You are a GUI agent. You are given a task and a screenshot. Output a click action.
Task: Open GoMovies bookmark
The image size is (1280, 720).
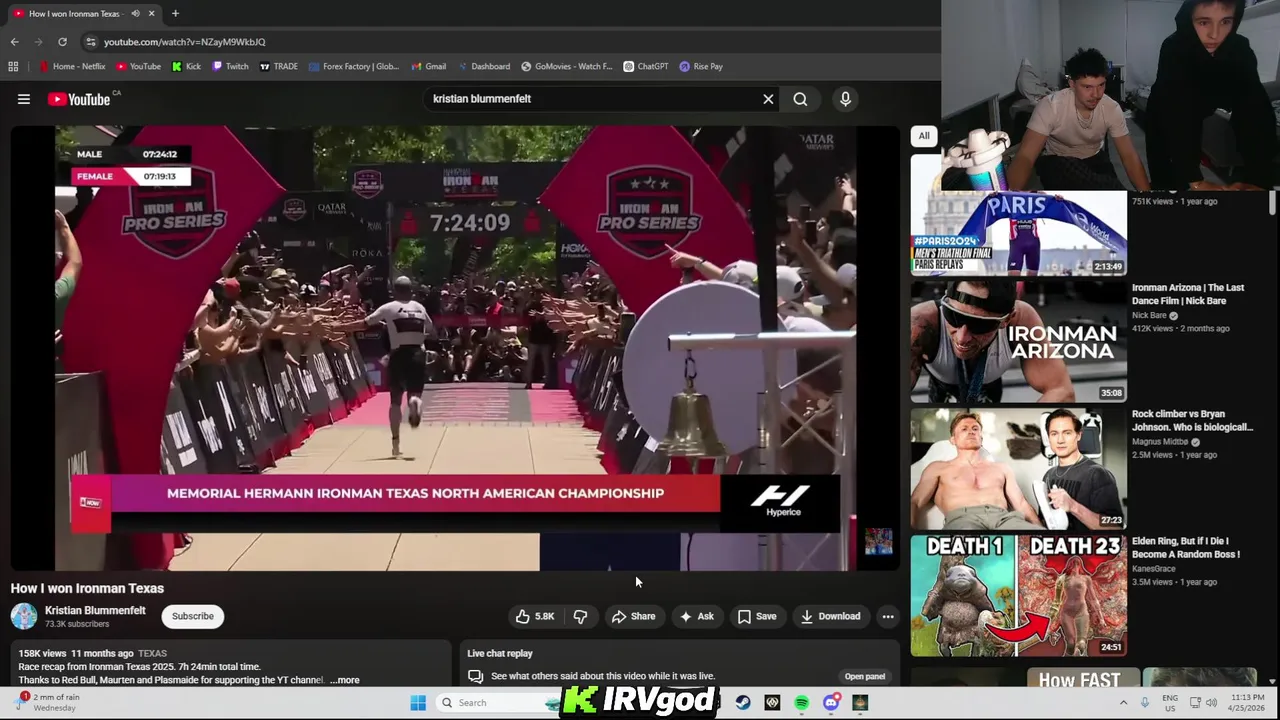click(567, 66)
